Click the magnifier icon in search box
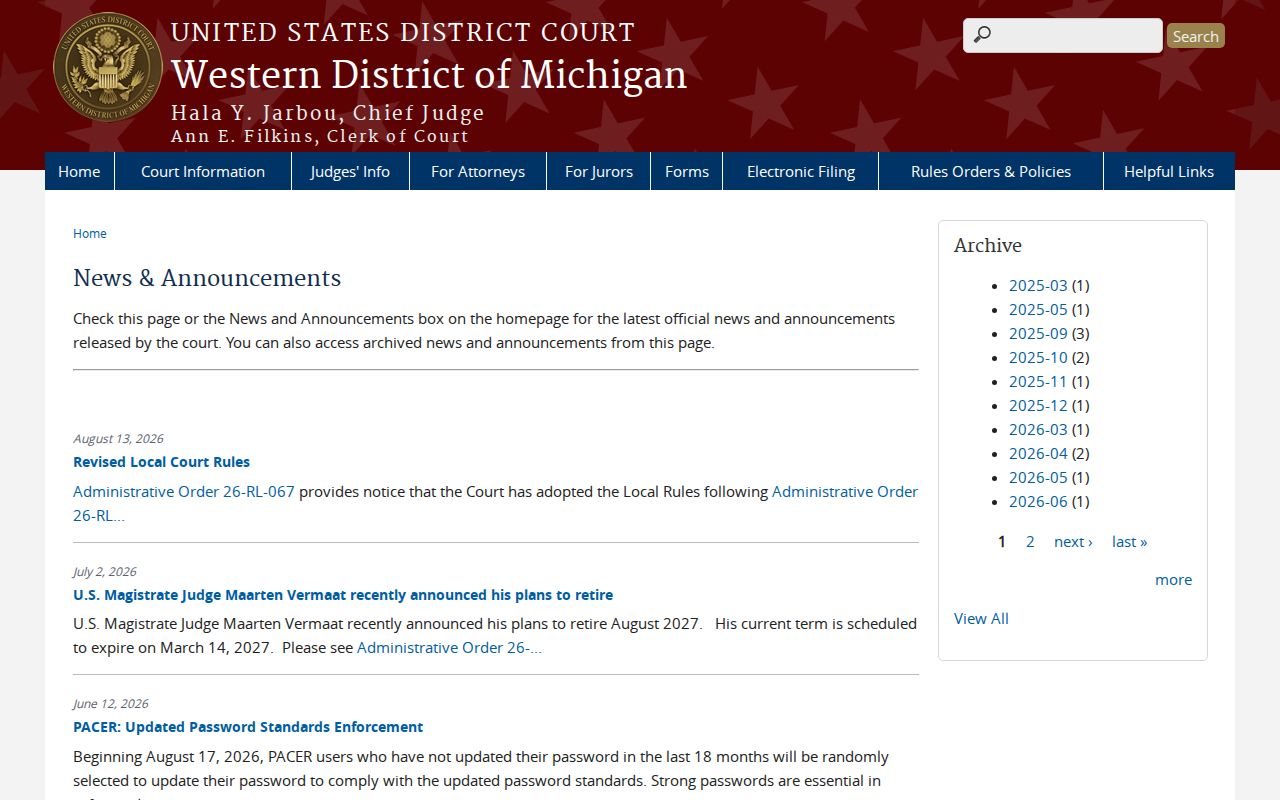1280x800 pixels. tap(982, 35)
